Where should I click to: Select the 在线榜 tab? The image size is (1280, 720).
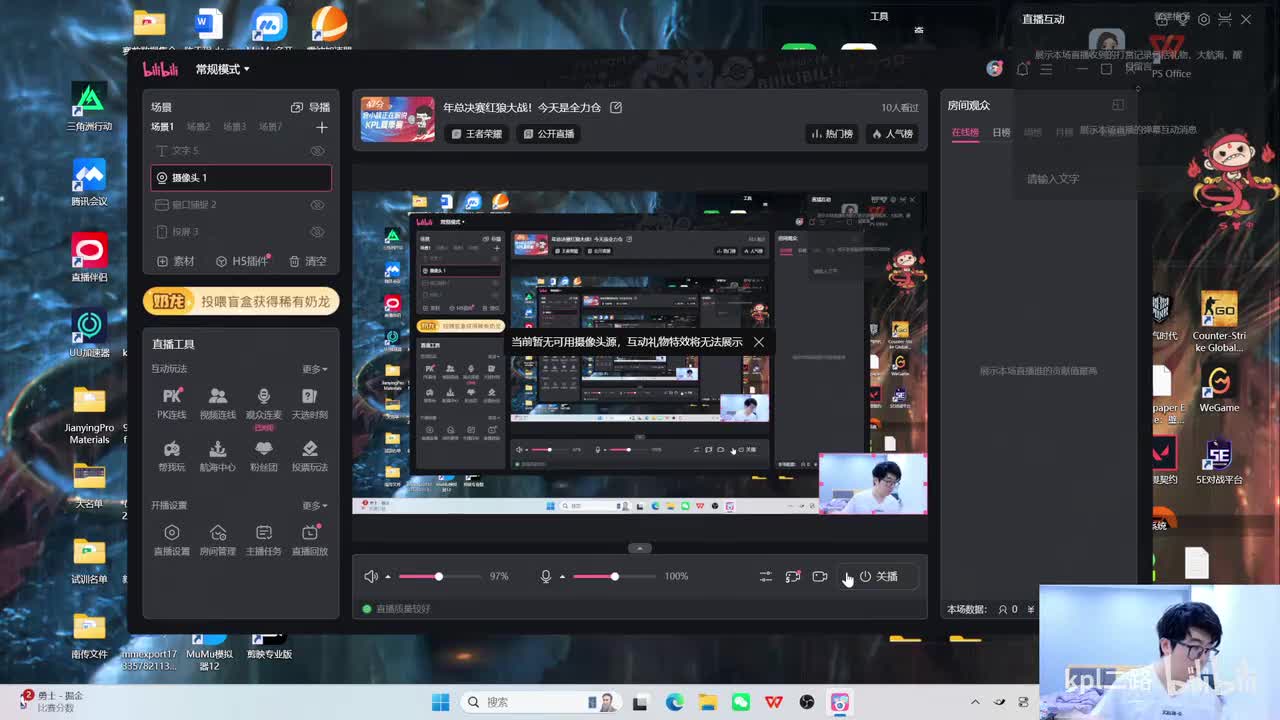tap(965, 132)
